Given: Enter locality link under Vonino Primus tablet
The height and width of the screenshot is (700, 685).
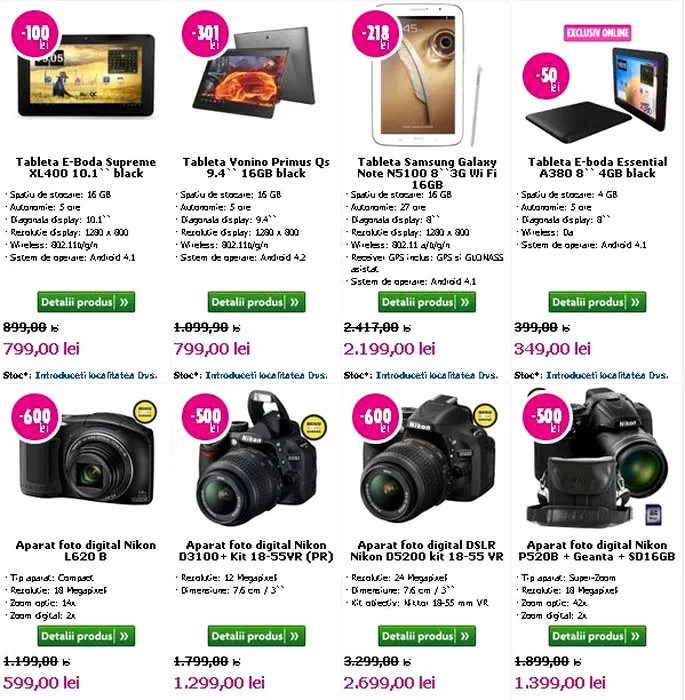Looking at the screenshot, I should (x=266, y=375).
